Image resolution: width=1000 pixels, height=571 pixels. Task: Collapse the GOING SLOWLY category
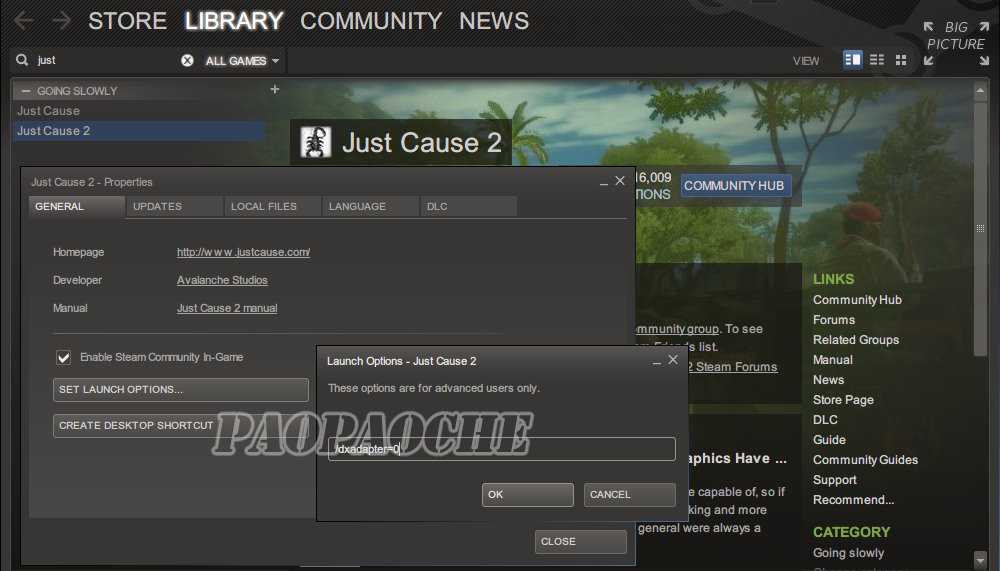pos(26,91)
